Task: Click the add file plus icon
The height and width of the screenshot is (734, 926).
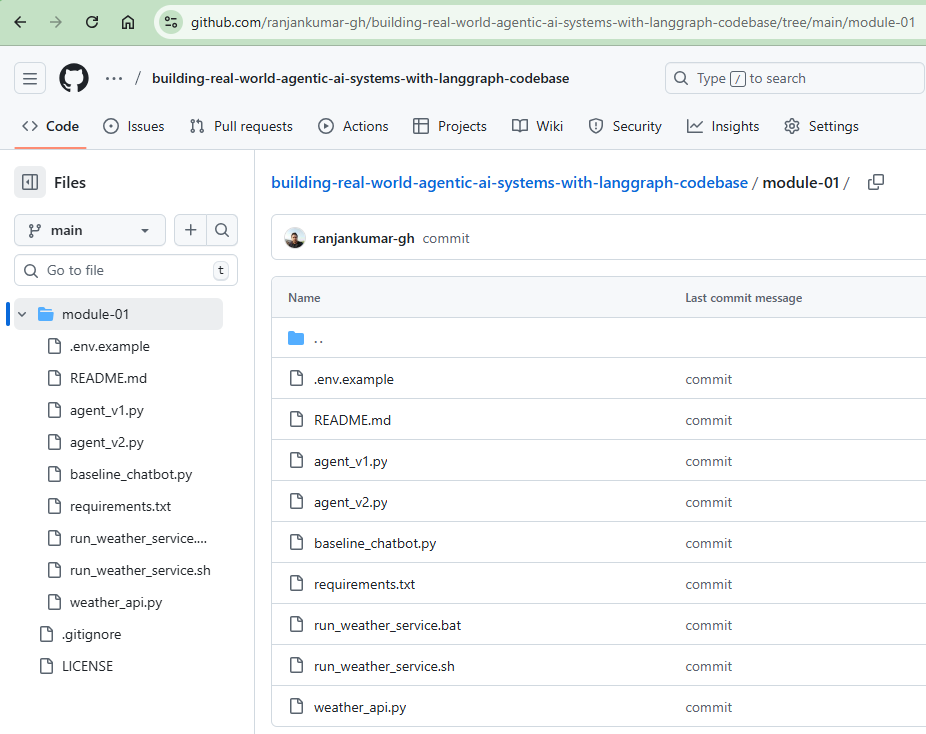Action: pos(190,230)
